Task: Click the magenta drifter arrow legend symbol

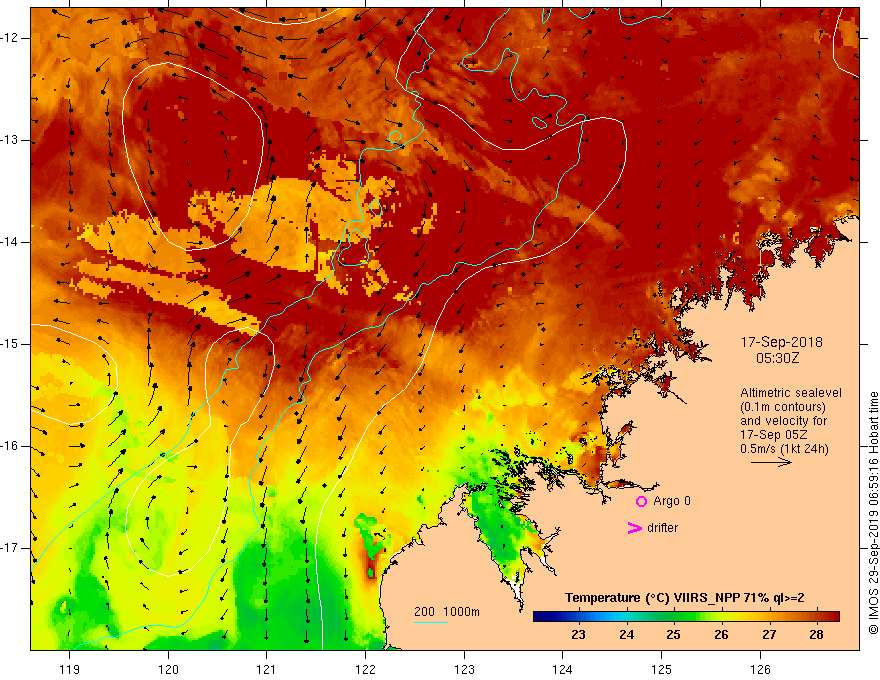Action: 634,528
